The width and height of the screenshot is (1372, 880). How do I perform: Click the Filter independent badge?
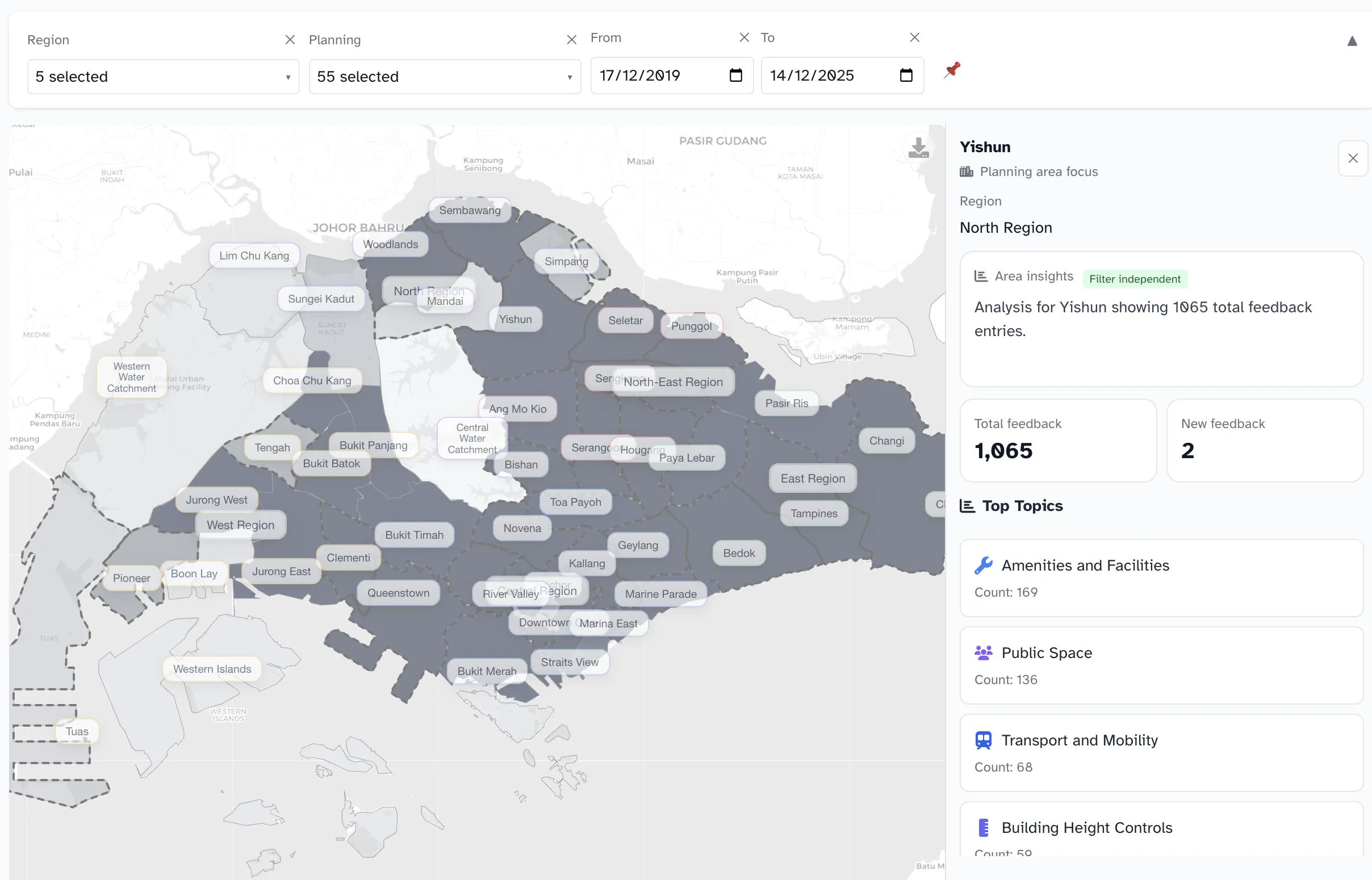(x=1135, y=279)
